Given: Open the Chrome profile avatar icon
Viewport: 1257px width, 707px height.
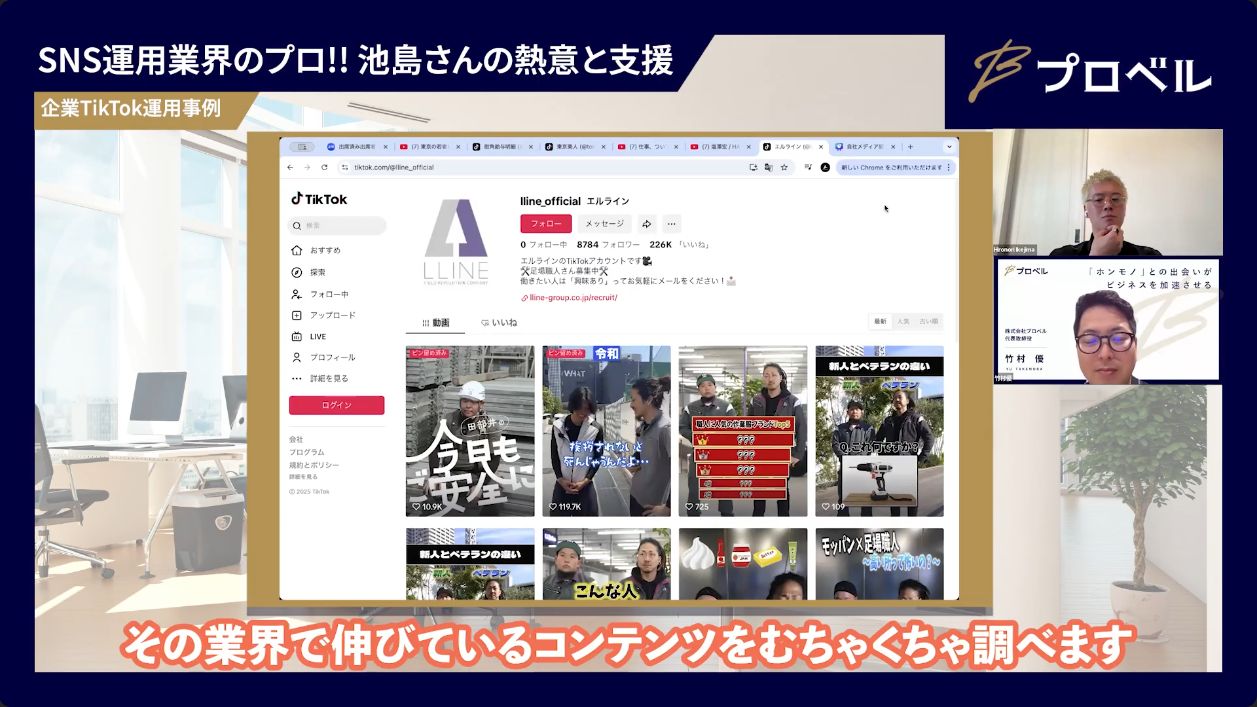Looking at the screenshot, I should click(825, 167).
